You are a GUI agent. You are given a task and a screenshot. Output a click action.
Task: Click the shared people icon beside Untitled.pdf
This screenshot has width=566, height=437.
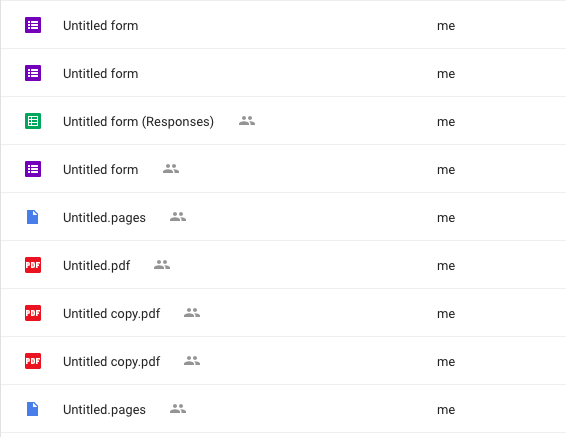click(x=162, y=265)
